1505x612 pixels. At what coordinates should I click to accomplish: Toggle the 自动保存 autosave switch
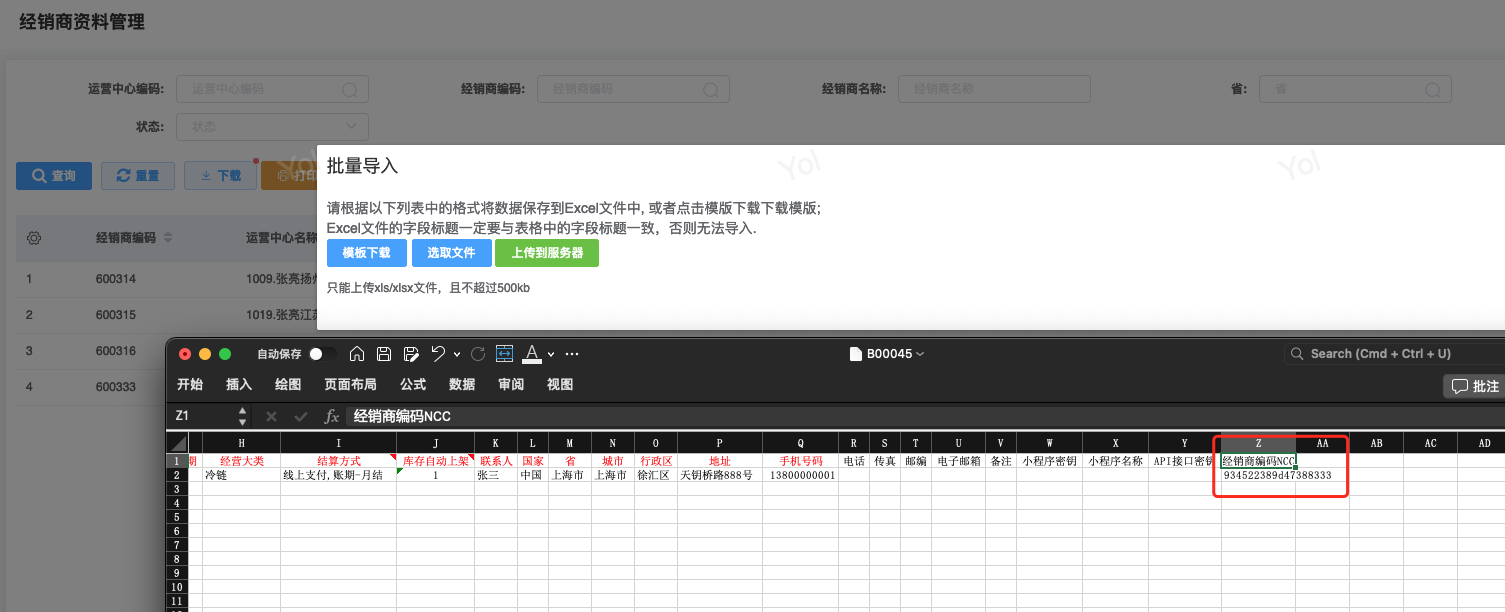click(322, 354)
